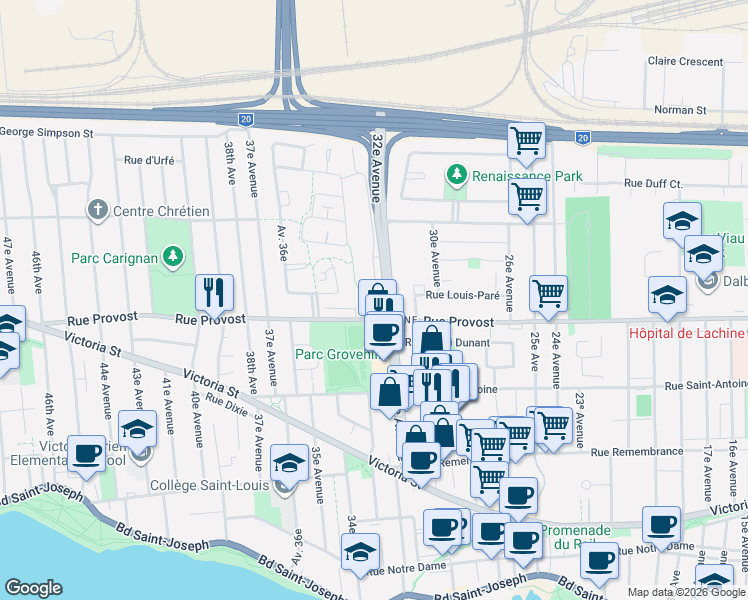Image resolution: width=748 pixels, height=600 pixels.
Task: Click the shopping cart marker nearest 23e Avenue
Action: tap(553, 426)
